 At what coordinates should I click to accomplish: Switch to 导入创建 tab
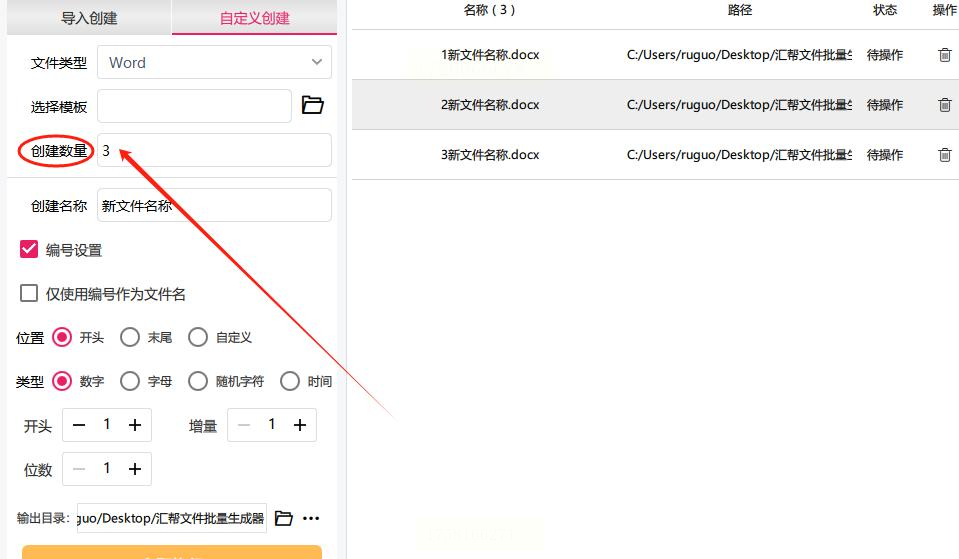89,18
